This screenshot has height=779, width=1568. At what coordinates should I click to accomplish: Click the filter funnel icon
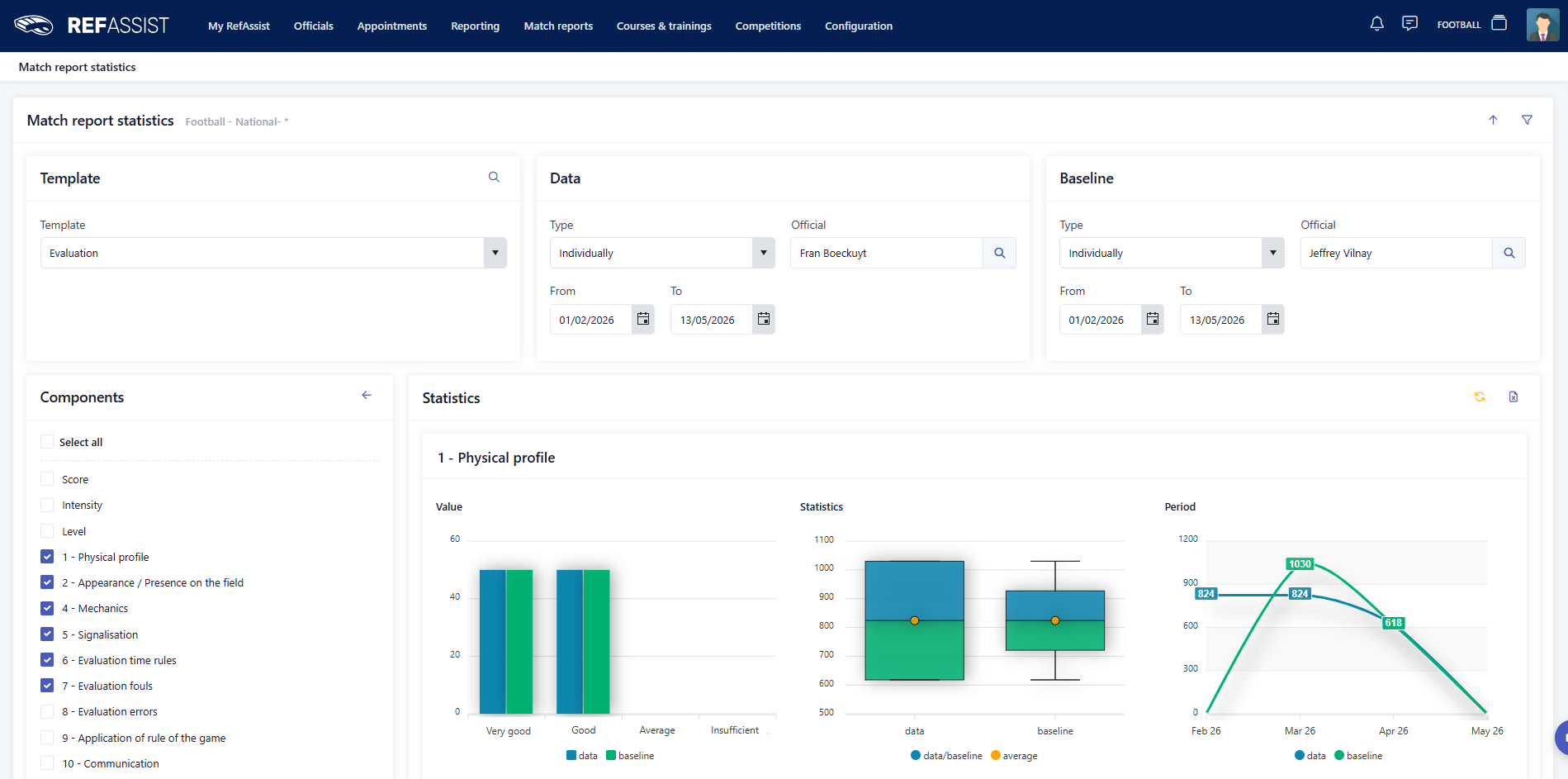(1527, 120)
